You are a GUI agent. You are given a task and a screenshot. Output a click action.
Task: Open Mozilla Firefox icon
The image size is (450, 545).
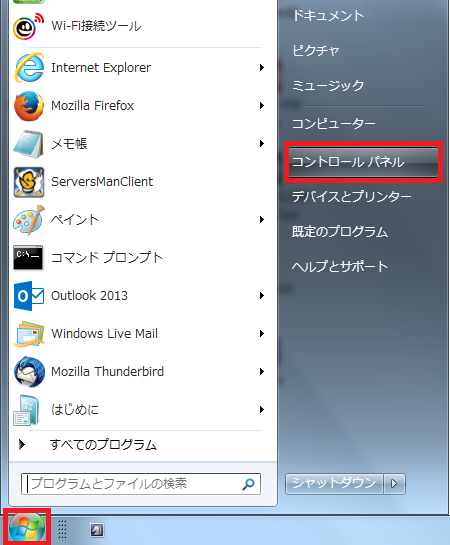click(29, 106)
